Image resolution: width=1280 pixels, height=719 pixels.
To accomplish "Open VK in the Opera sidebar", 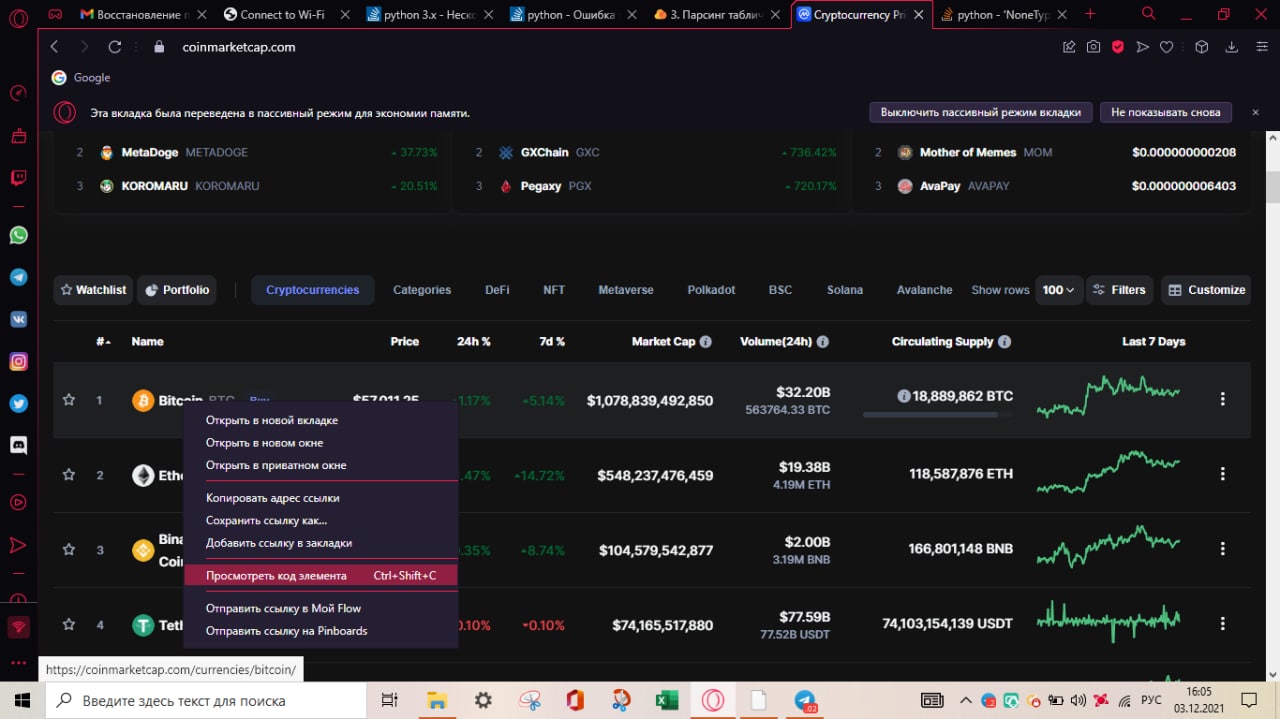I will click(x=18, y=319).
